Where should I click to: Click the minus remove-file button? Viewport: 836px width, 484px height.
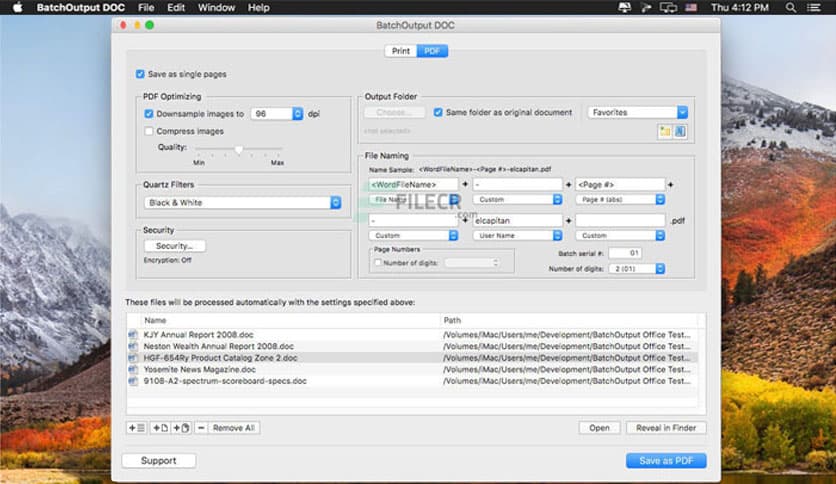coord(201,427)
